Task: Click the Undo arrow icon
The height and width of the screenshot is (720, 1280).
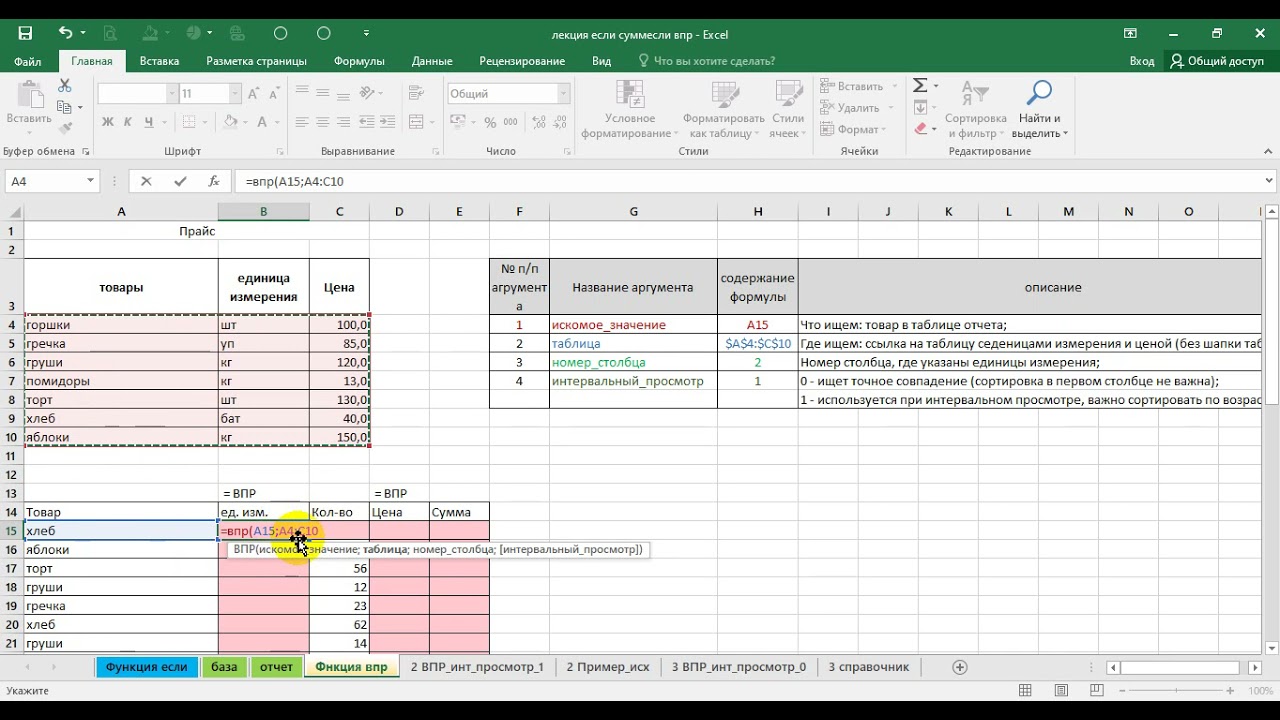Action: (66, 33)
